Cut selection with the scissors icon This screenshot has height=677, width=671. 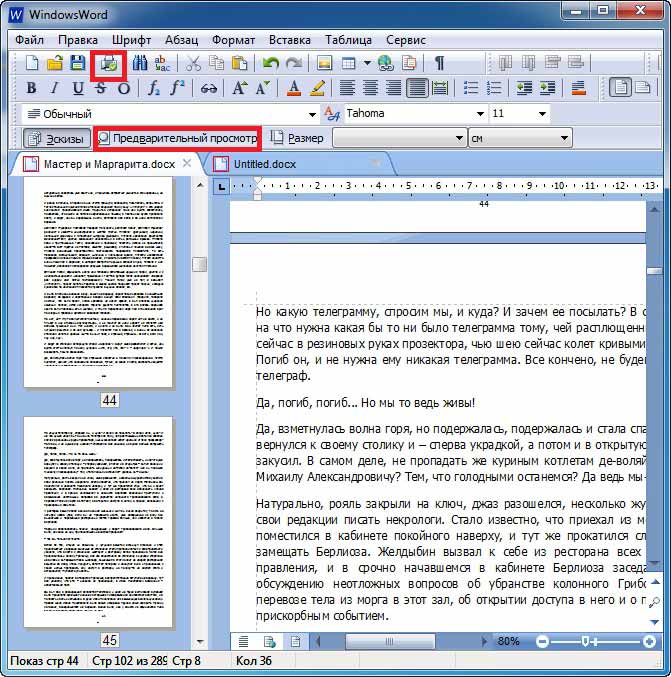[x=193, y=63]
